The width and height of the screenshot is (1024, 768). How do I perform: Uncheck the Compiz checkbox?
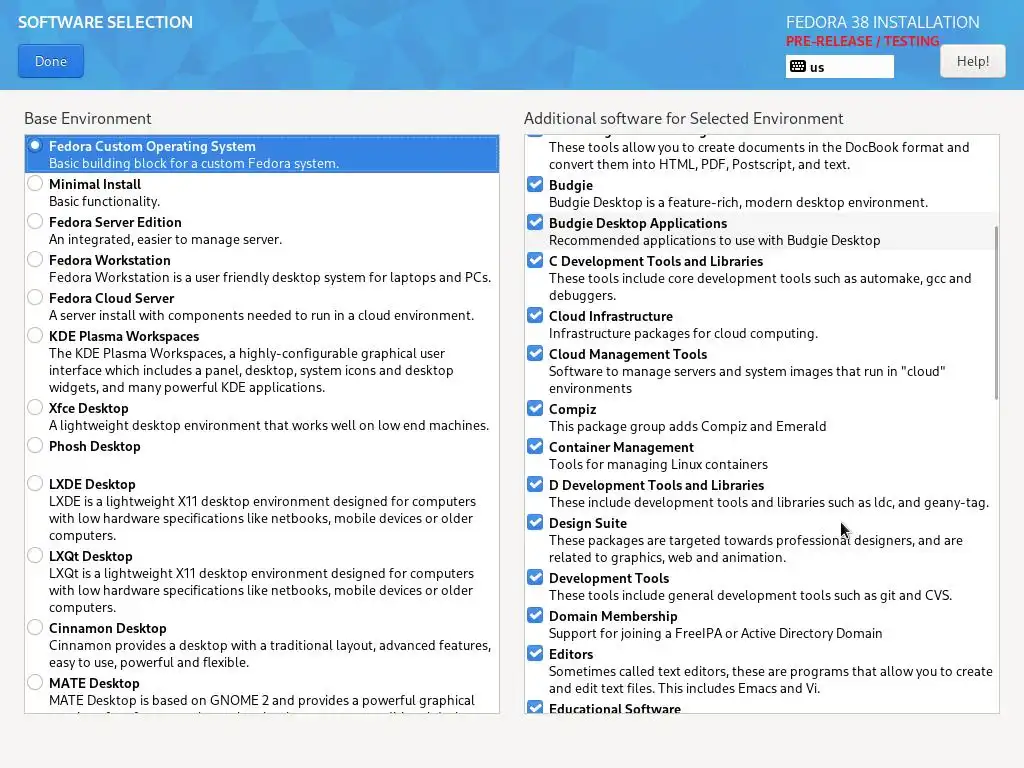(535, 408)
